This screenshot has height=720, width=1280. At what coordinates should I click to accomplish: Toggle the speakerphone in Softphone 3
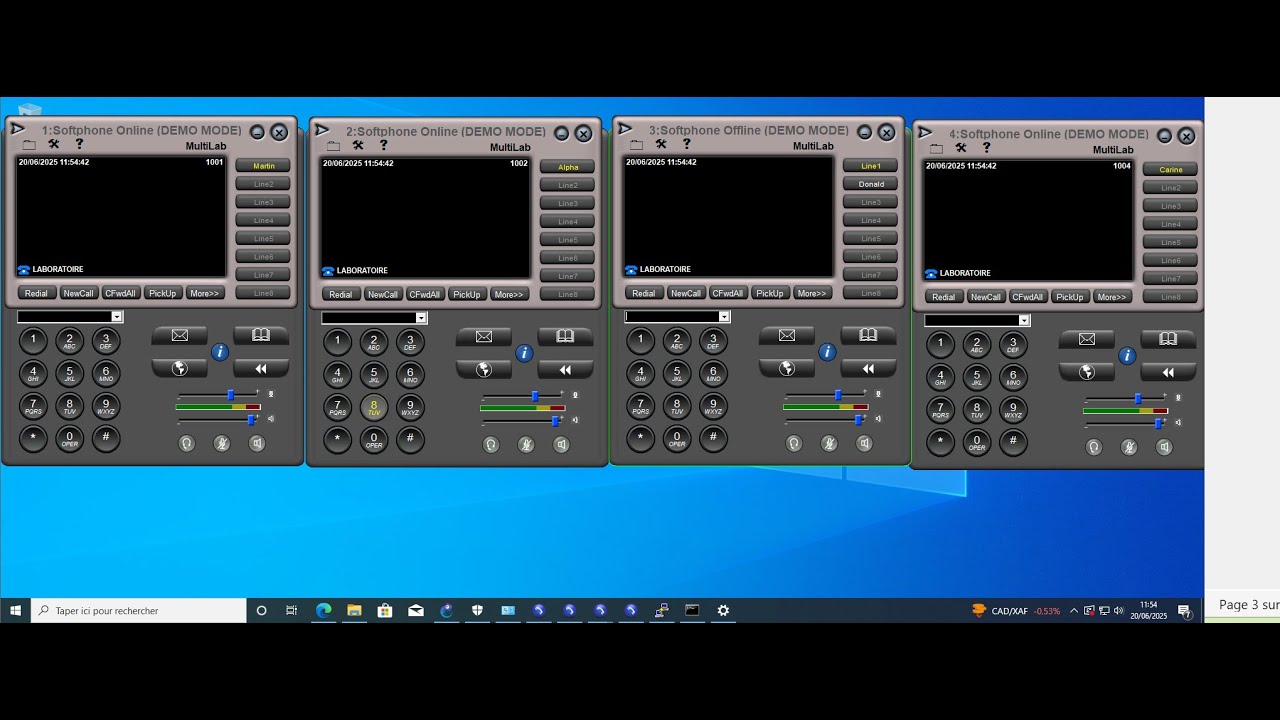click(x=864, y=443)
